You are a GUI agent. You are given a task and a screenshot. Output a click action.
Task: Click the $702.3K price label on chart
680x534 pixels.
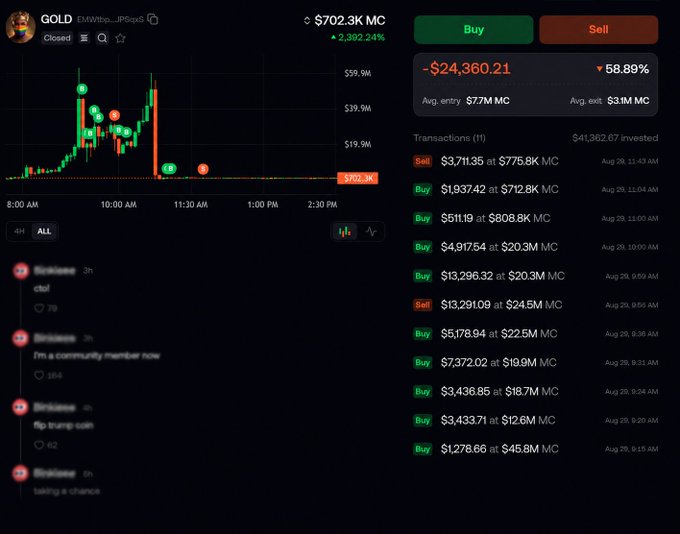pos(358,178)
